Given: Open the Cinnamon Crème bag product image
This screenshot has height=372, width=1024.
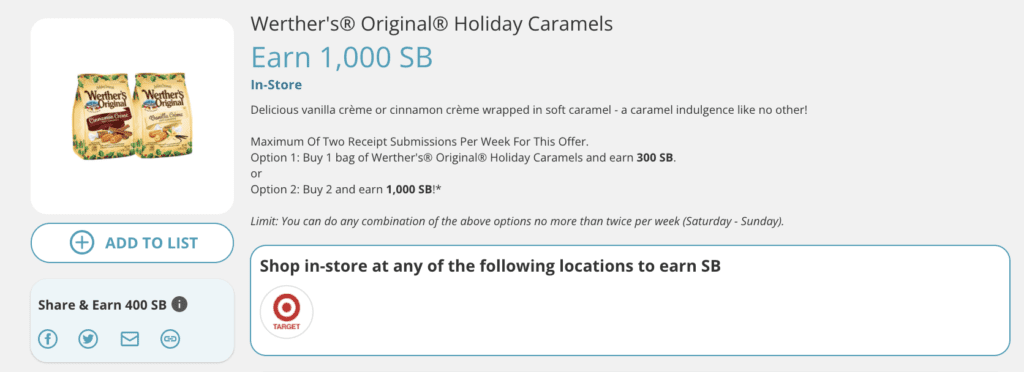Looking at the screenshot, I should pos(104,116).
